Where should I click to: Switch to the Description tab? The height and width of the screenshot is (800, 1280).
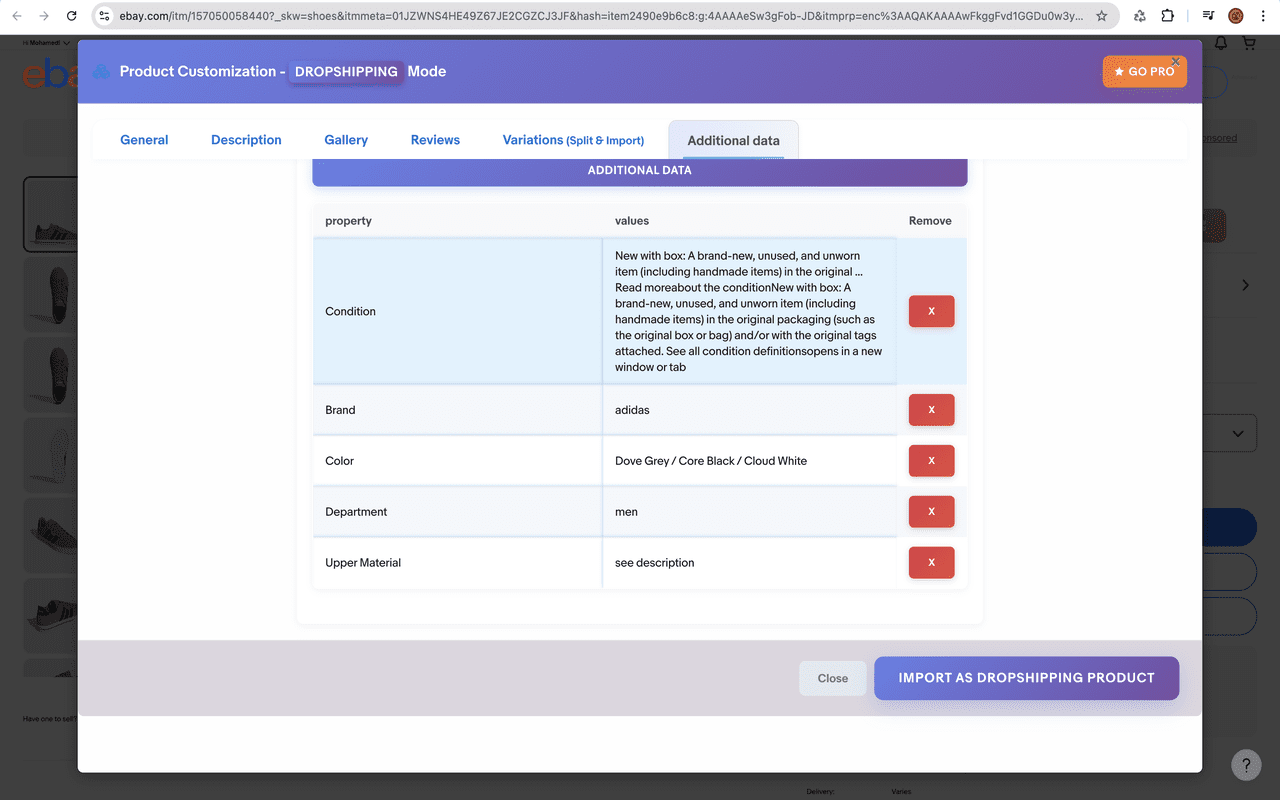[x=246, y=139]
